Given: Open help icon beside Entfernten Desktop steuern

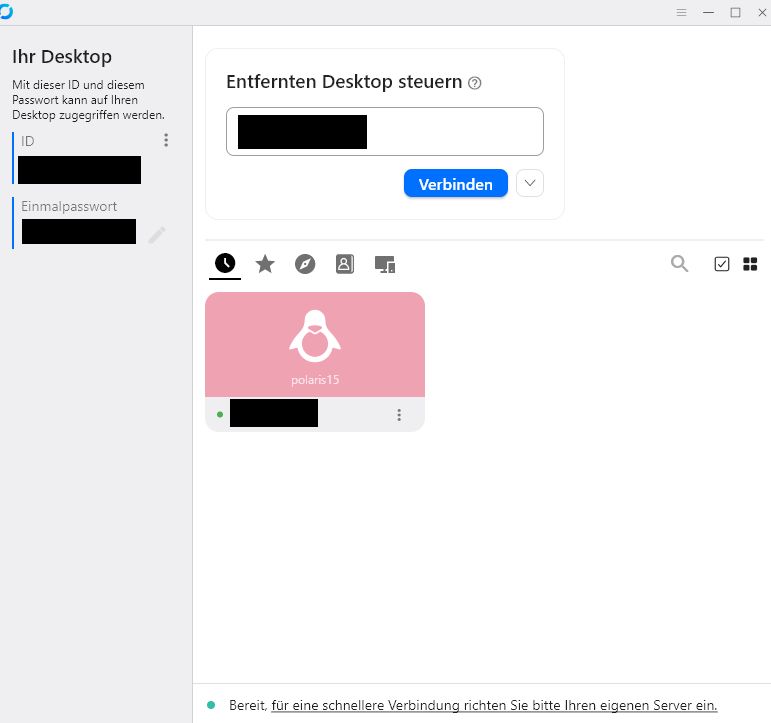Looking at the screenshot, I should coord(474,83).
